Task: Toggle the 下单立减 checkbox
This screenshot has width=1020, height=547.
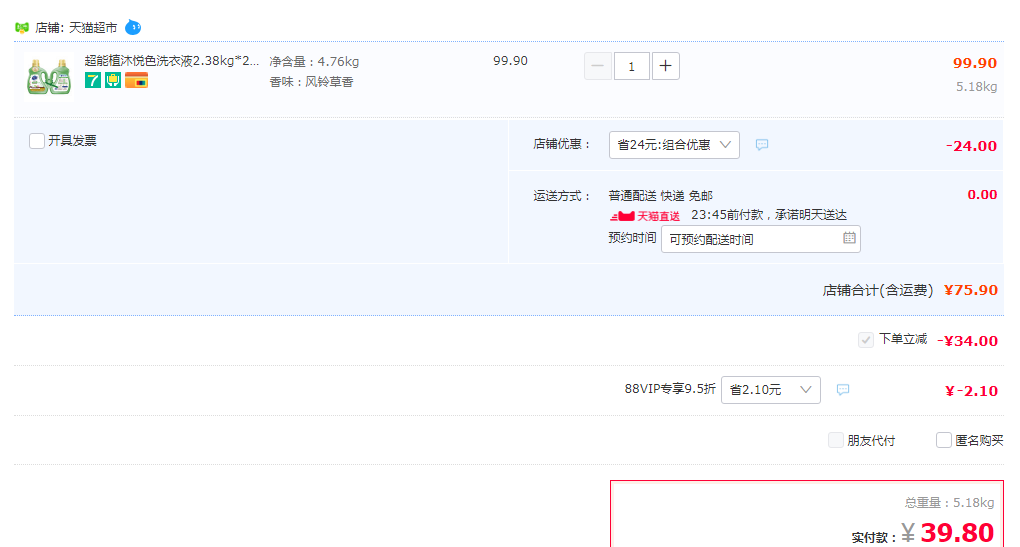Action: 865,340
